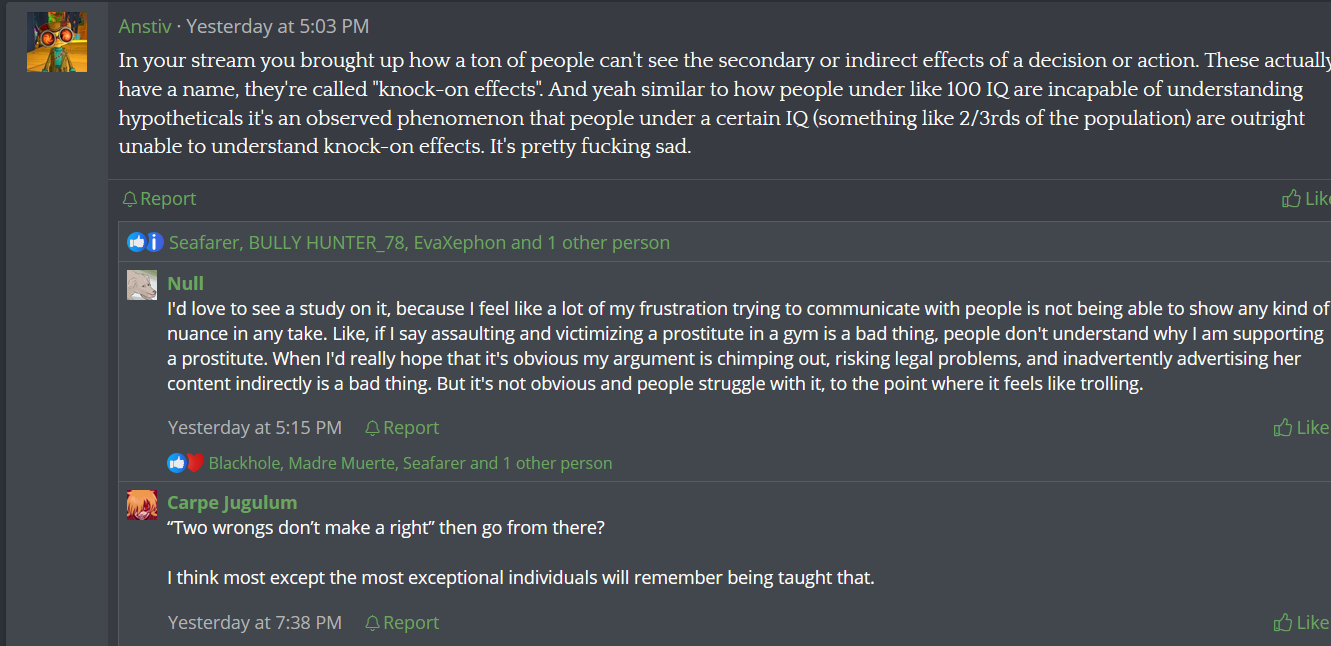Open the Seafarer, BULLY HUNTER_78 reactions list
The height and width of the screenshot is (646, 1331).
419,242
